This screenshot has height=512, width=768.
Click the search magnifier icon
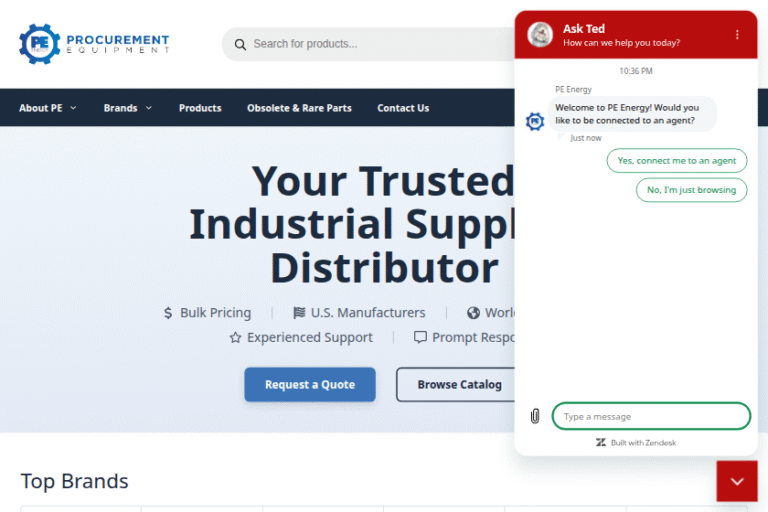(240, 44)
